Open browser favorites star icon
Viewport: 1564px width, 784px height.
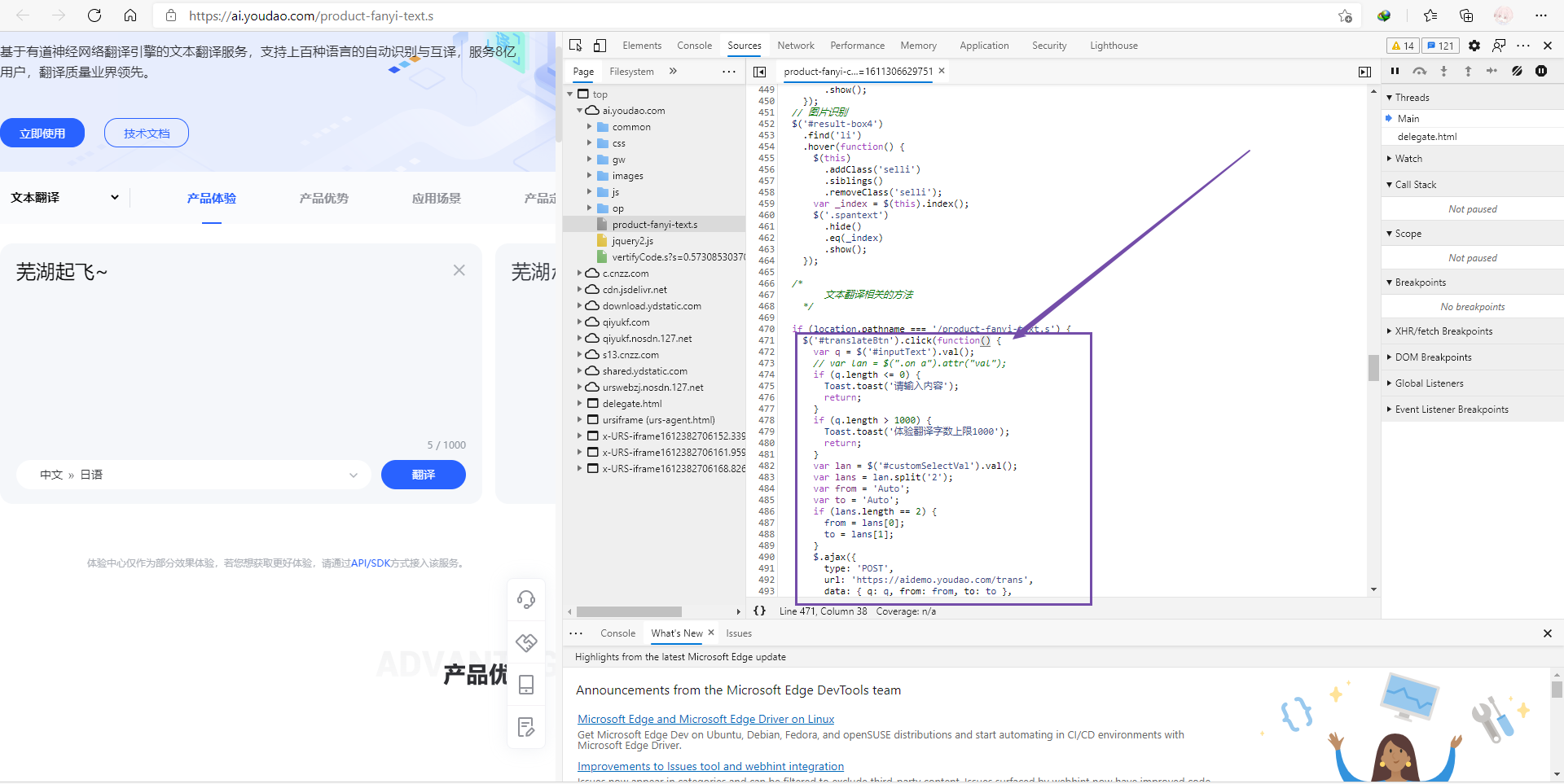click(x=1430, y=15)
